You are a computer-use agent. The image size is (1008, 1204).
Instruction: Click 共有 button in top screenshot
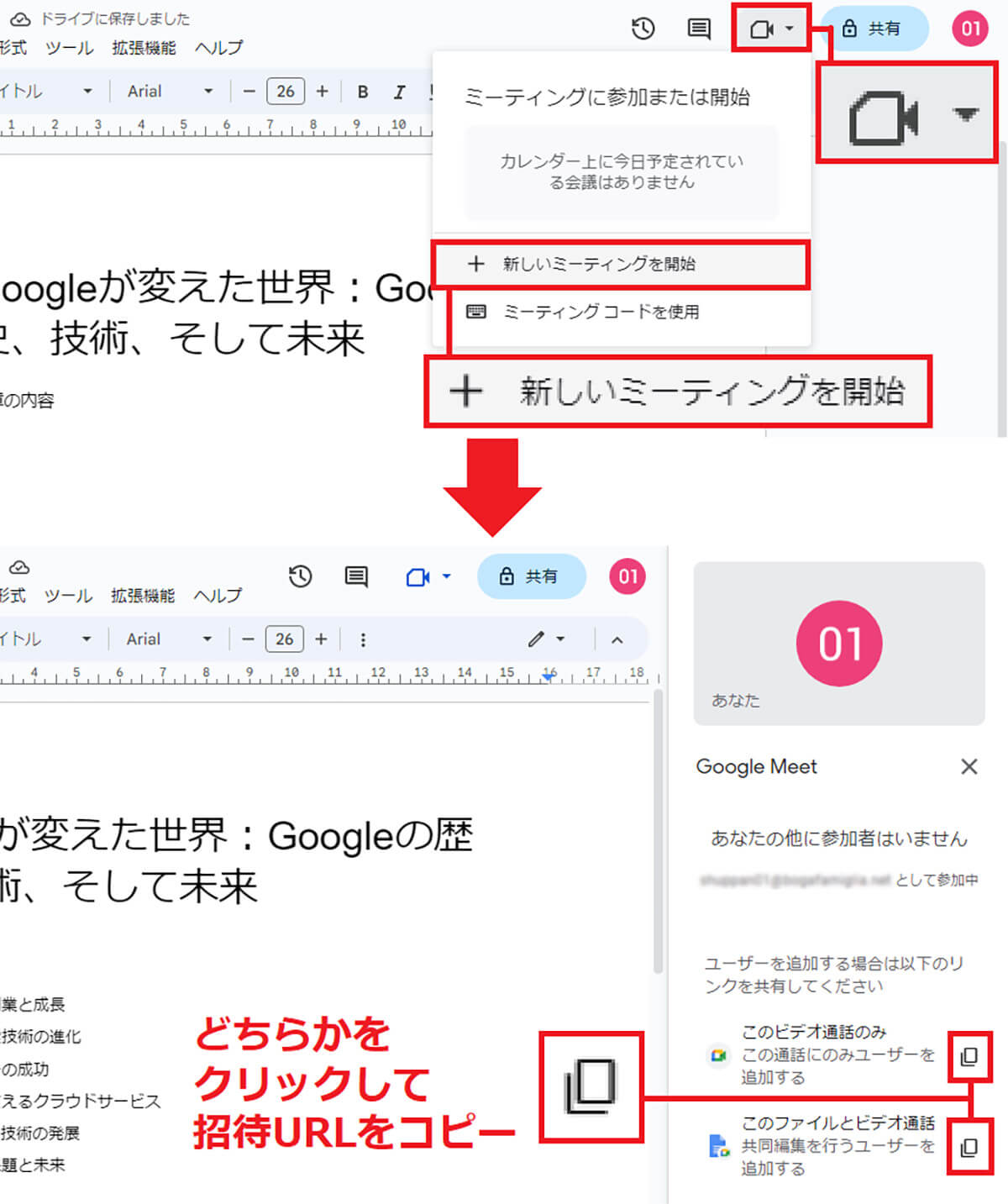coord(874,29)
